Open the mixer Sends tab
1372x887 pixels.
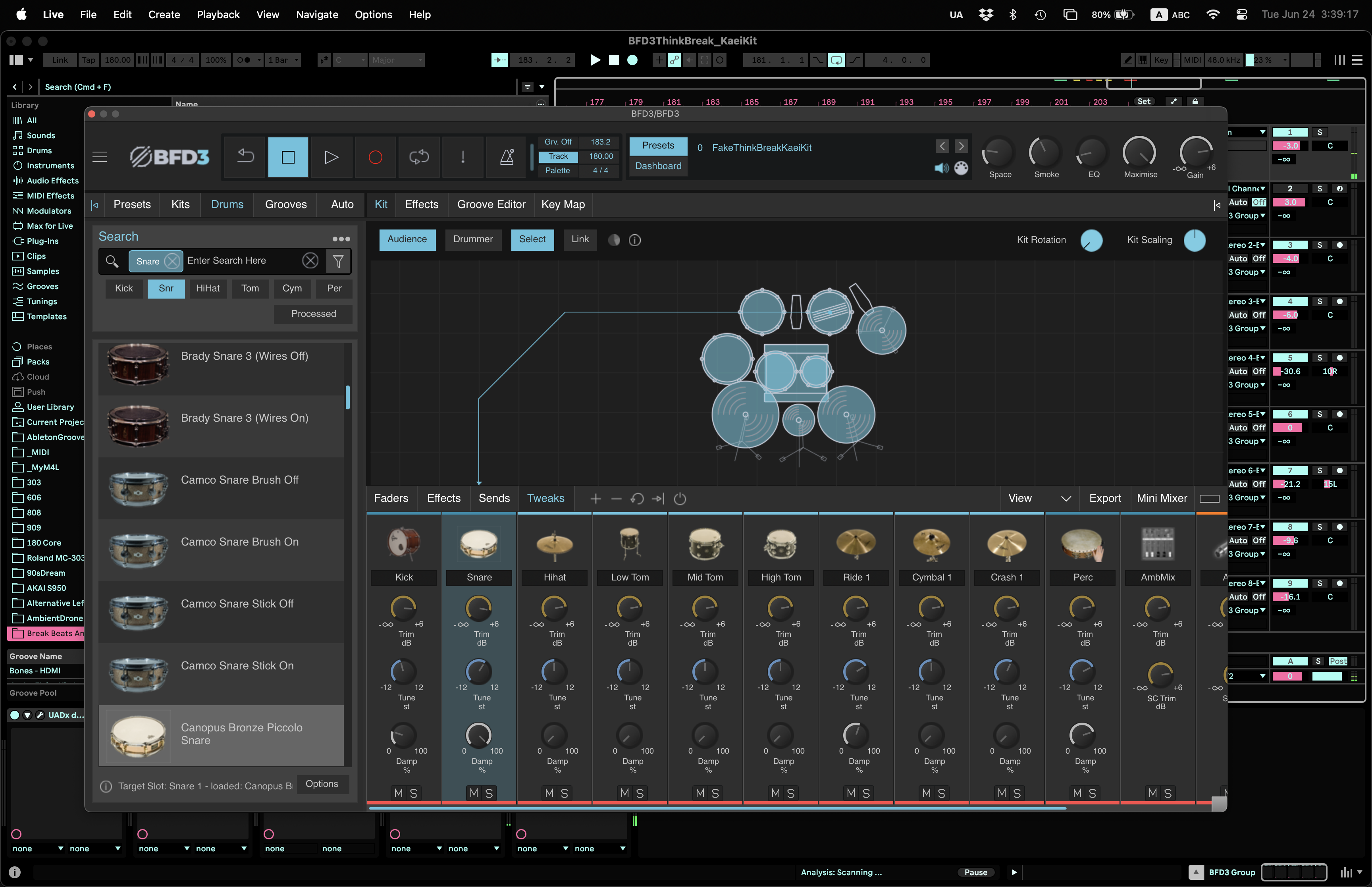(x=494, y=499)
